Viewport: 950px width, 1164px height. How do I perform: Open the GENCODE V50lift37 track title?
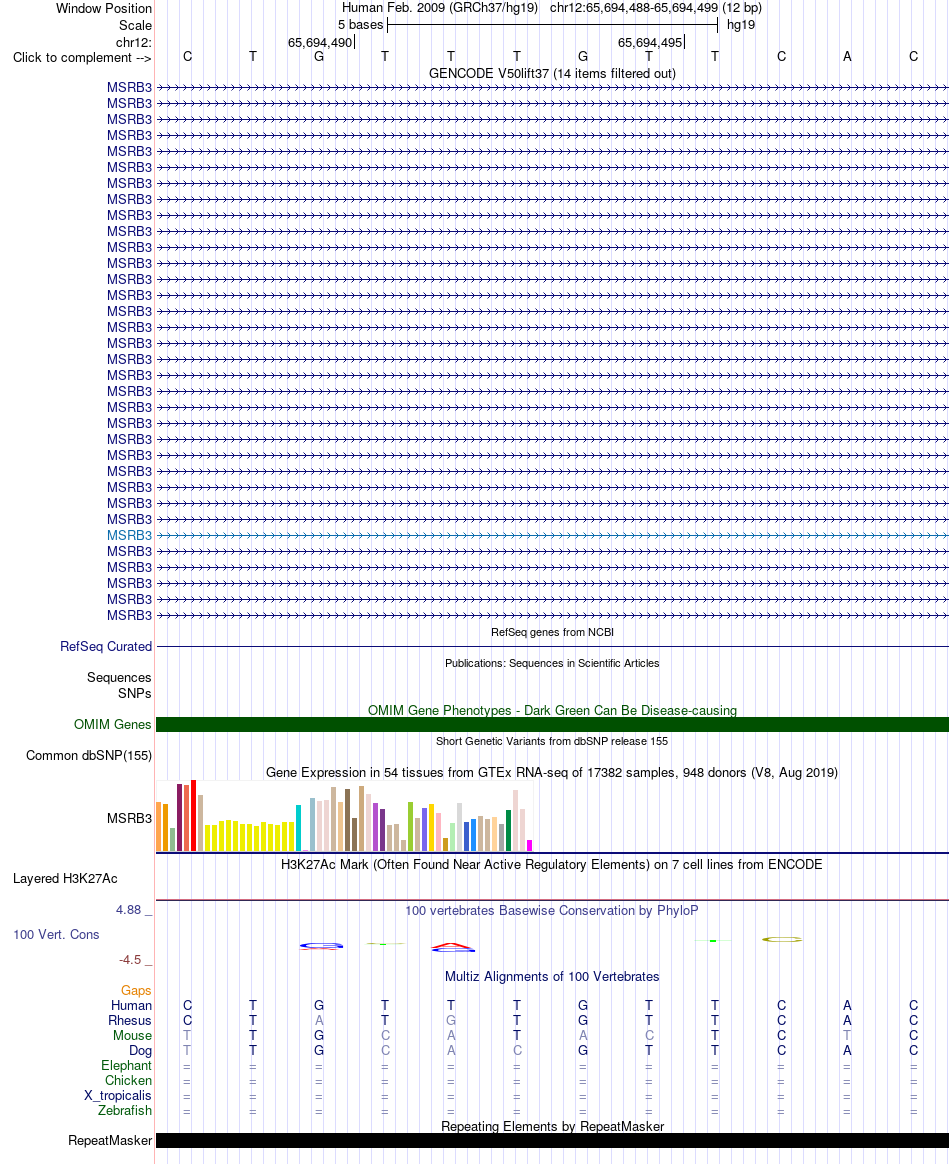pos(552,73)
